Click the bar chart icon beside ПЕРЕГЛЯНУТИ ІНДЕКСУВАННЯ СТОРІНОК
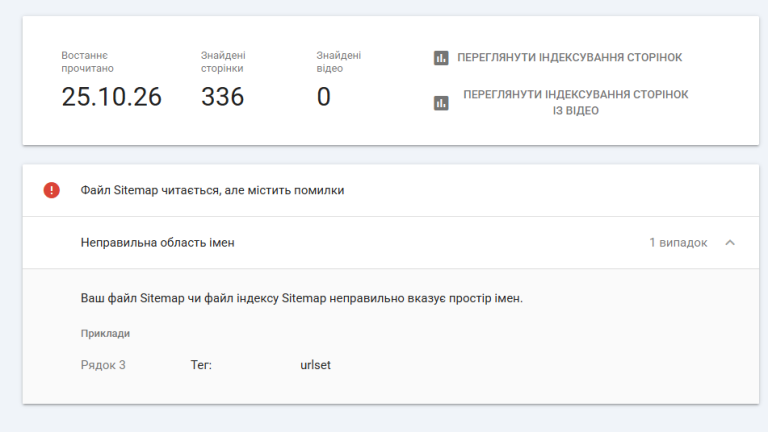The height and width of the screenshot is (432, 768). [441, 58]
